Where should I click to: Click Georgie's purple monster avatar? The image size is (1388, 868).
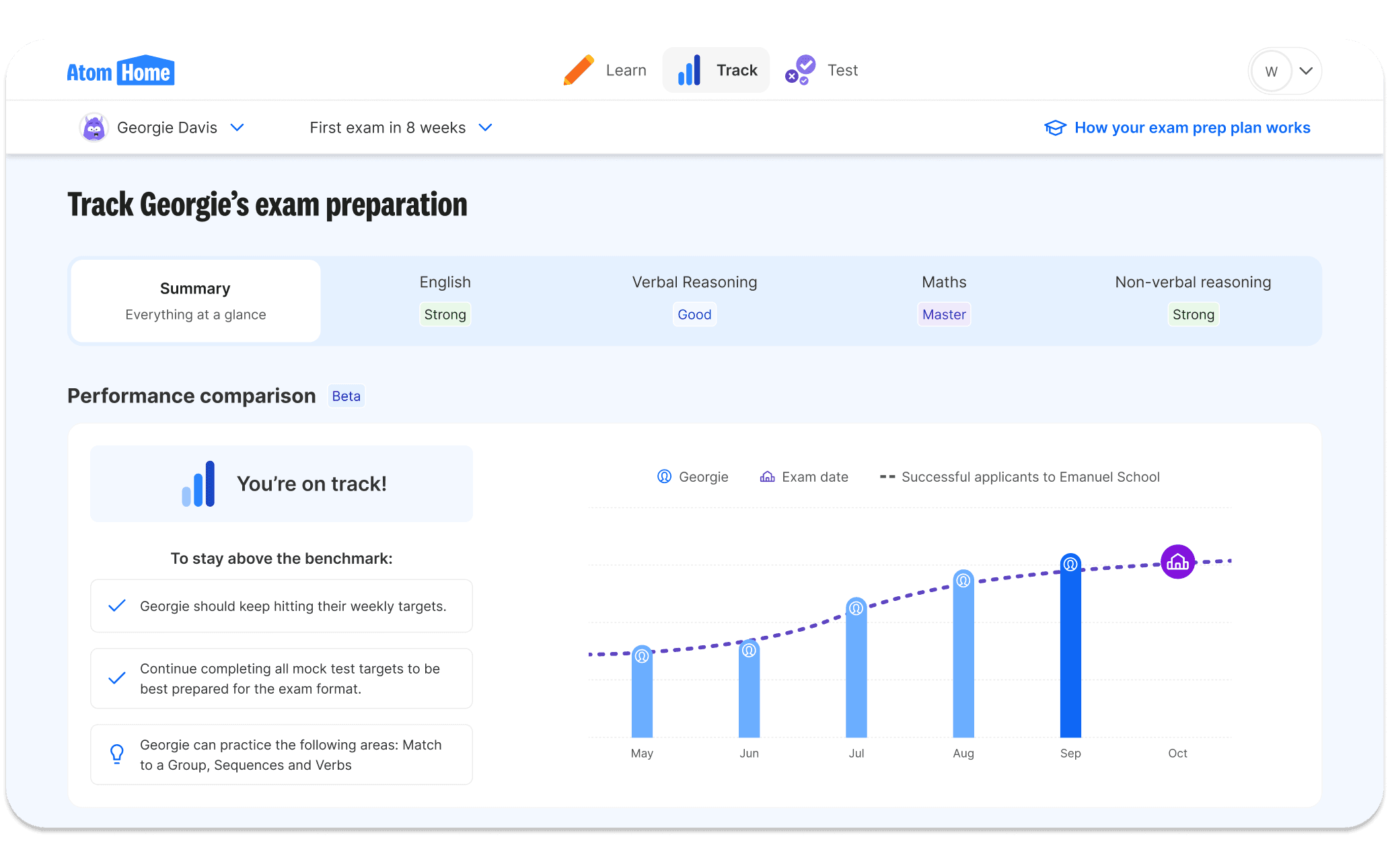94,128
